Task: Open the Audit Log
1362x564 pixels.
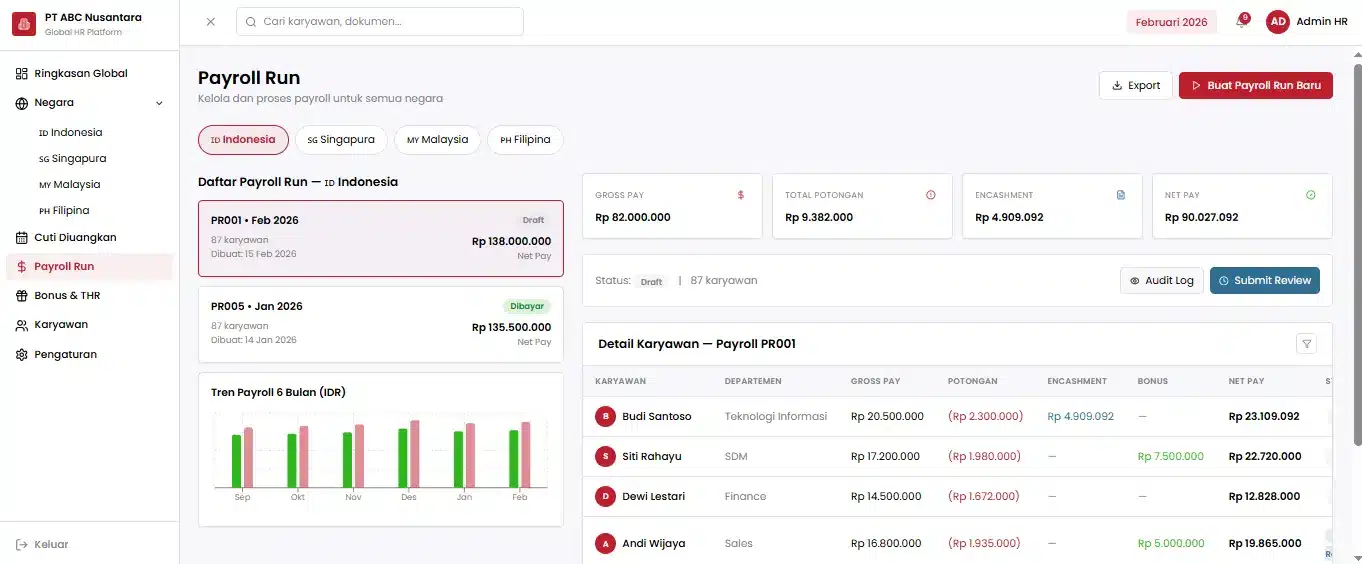Action: pyautogui.click(x=1161, y=281)
